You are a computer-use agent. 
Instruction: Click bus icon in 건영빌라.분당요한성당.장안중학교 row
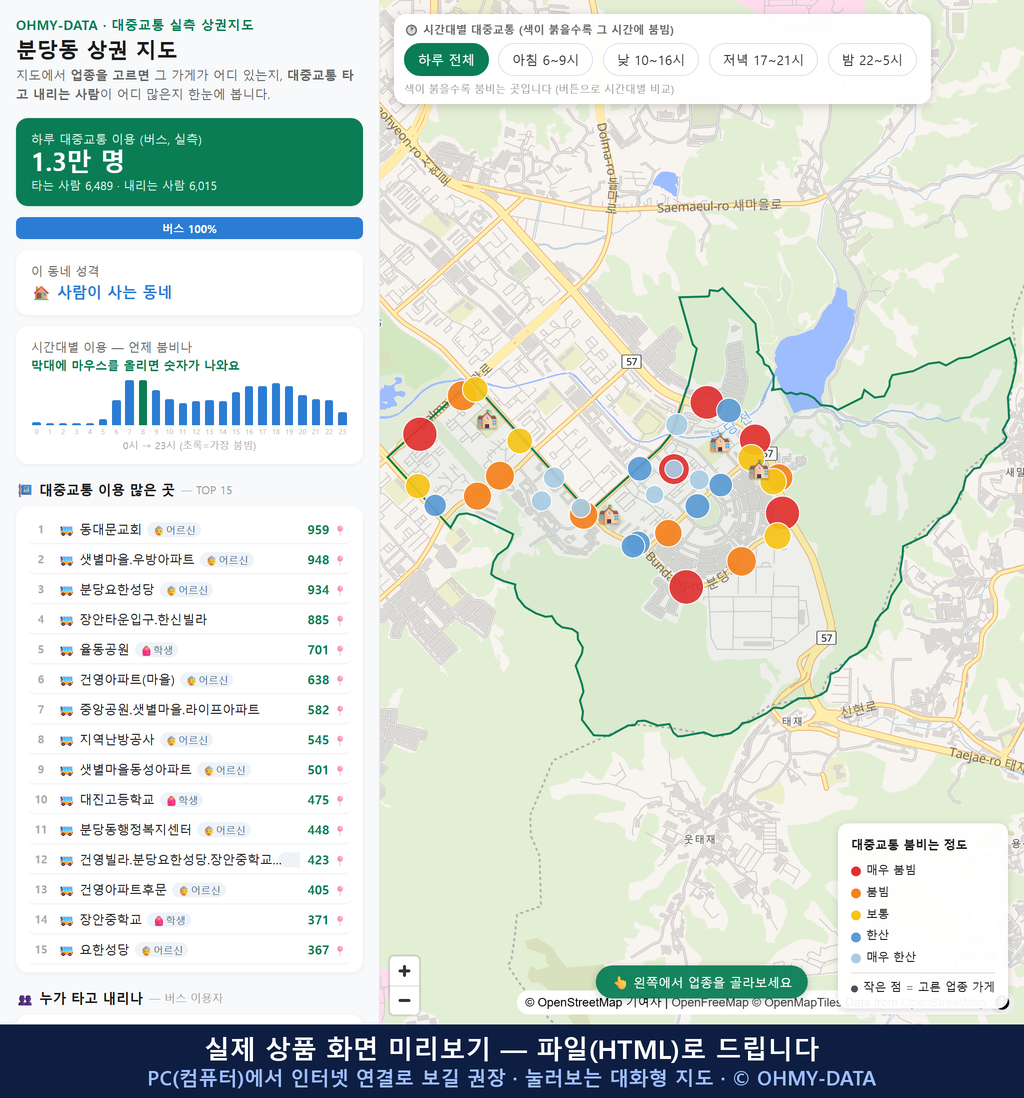(x=67, y=860)
